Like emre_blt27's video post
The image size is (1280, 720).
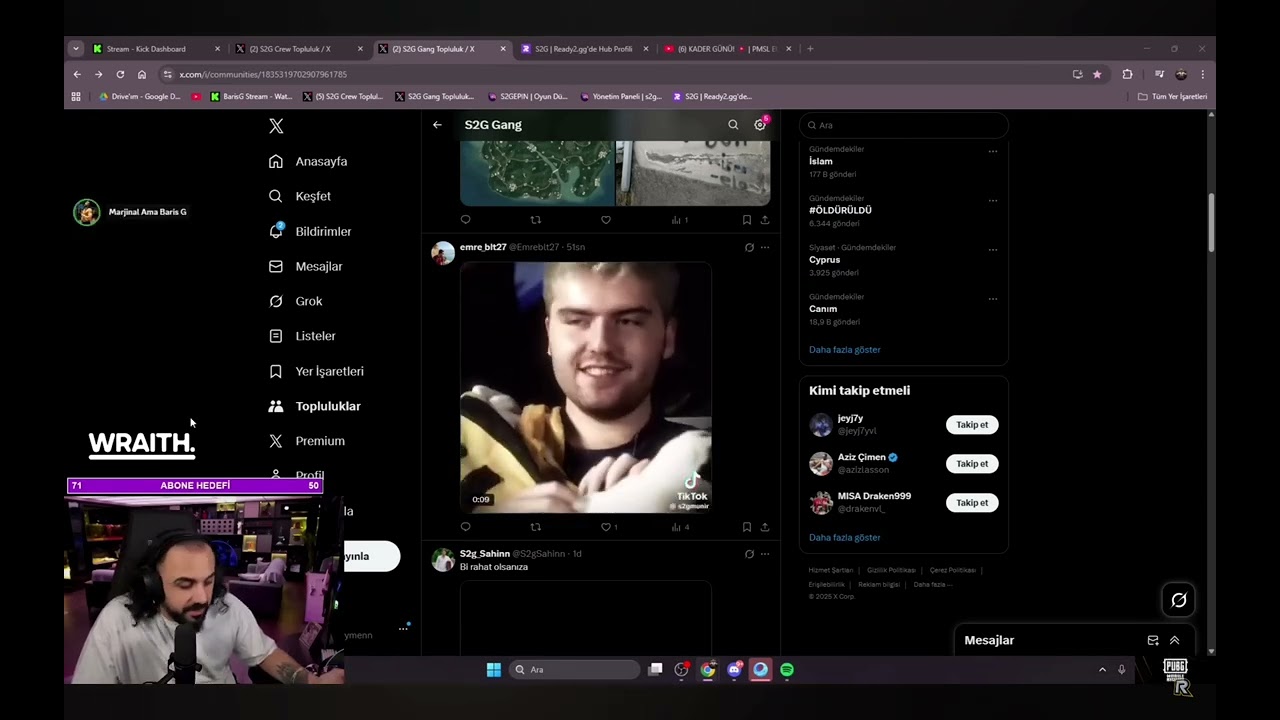(x=606, y=527)
